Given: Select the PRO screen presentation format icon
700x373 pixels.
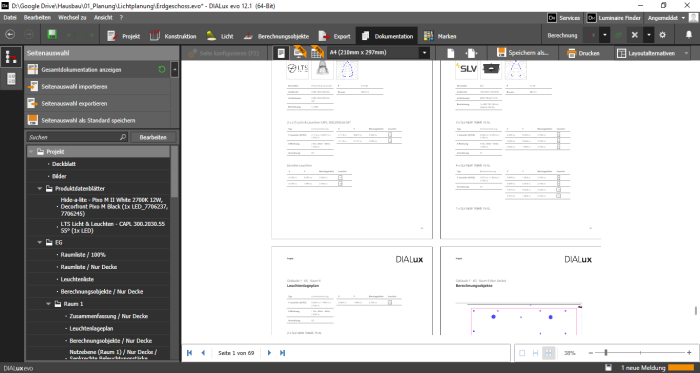Looking at the screenshot, I should point(299,53).
